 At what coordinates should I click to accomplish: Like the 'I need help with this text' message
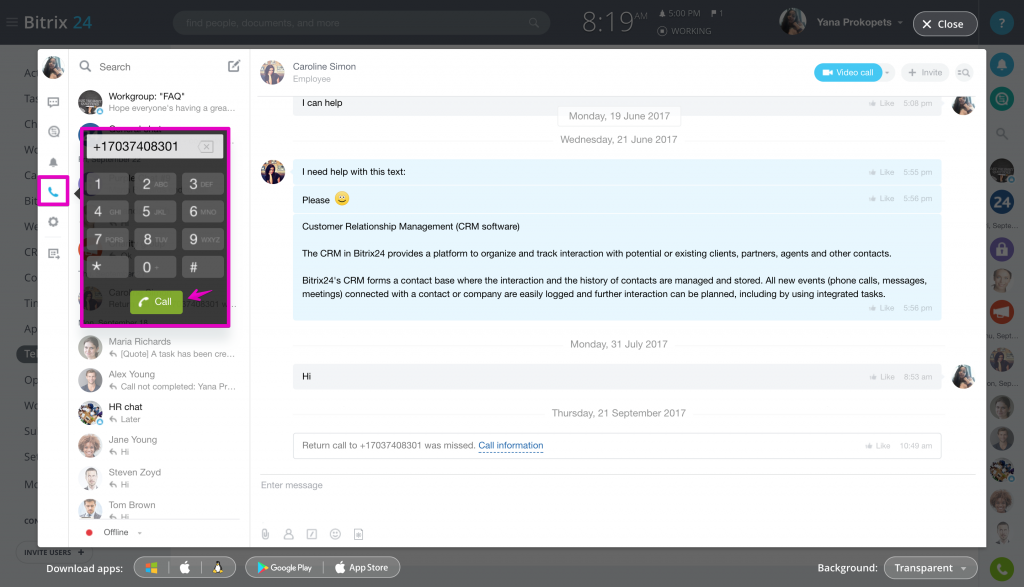[881, 172]
